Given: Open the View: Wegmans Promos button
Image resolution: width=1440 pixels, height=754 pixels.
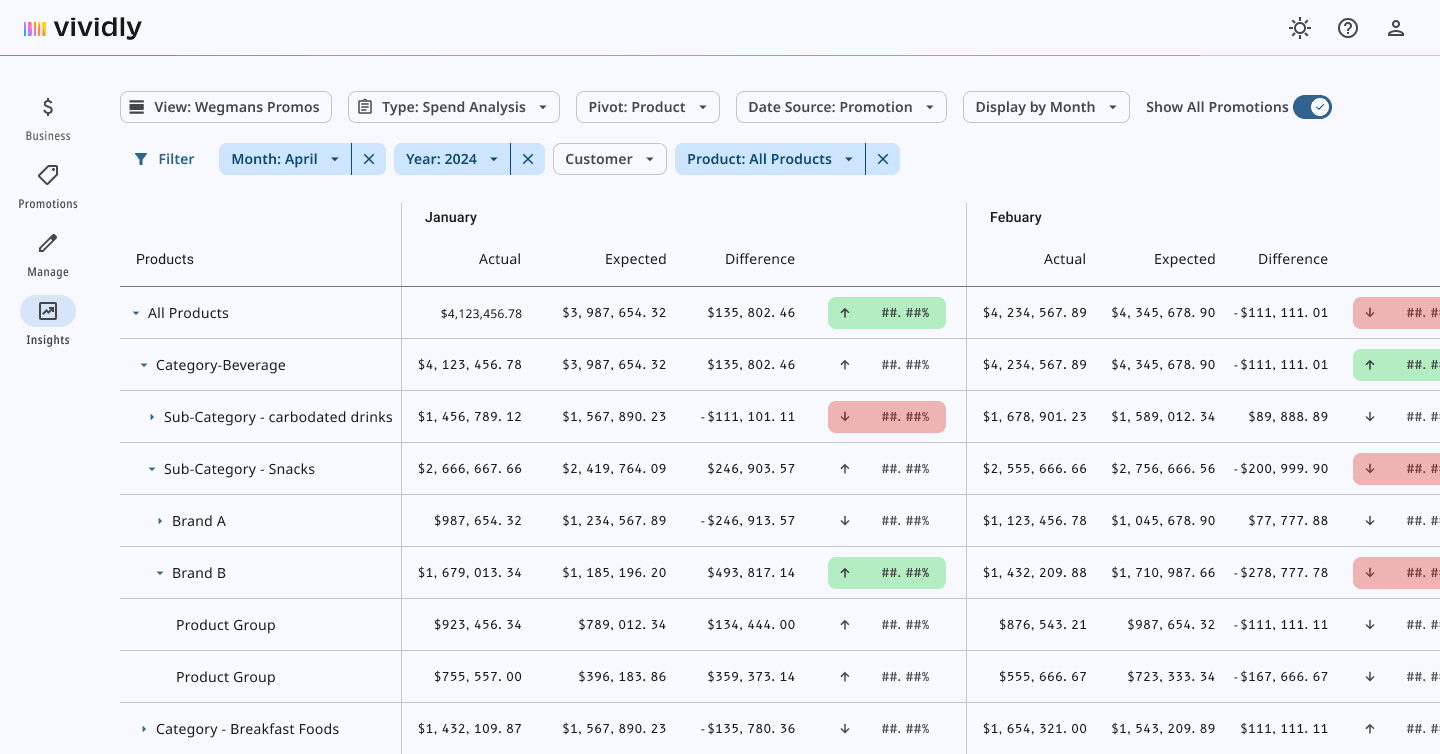Looking at the screenshot, I should (226, 107).
